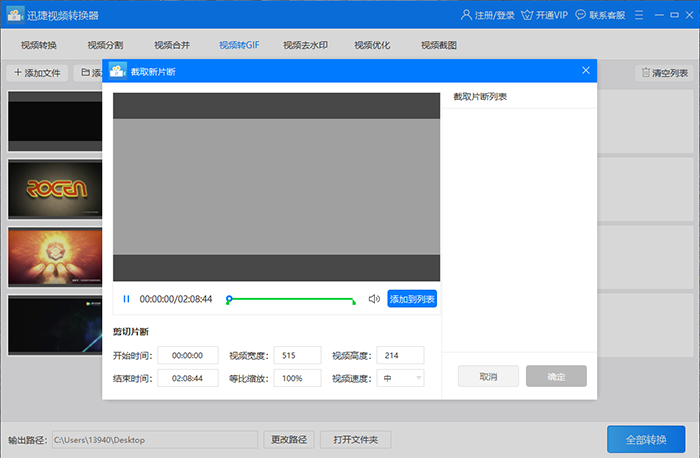Click the 添加文件 button
700x458 pixels.
pos(38,73)
